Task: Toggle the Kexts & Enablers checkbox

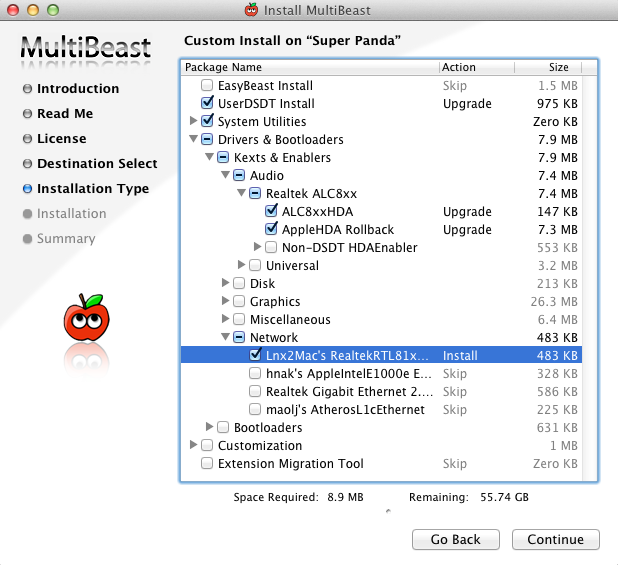Action: tap(223, 157)
